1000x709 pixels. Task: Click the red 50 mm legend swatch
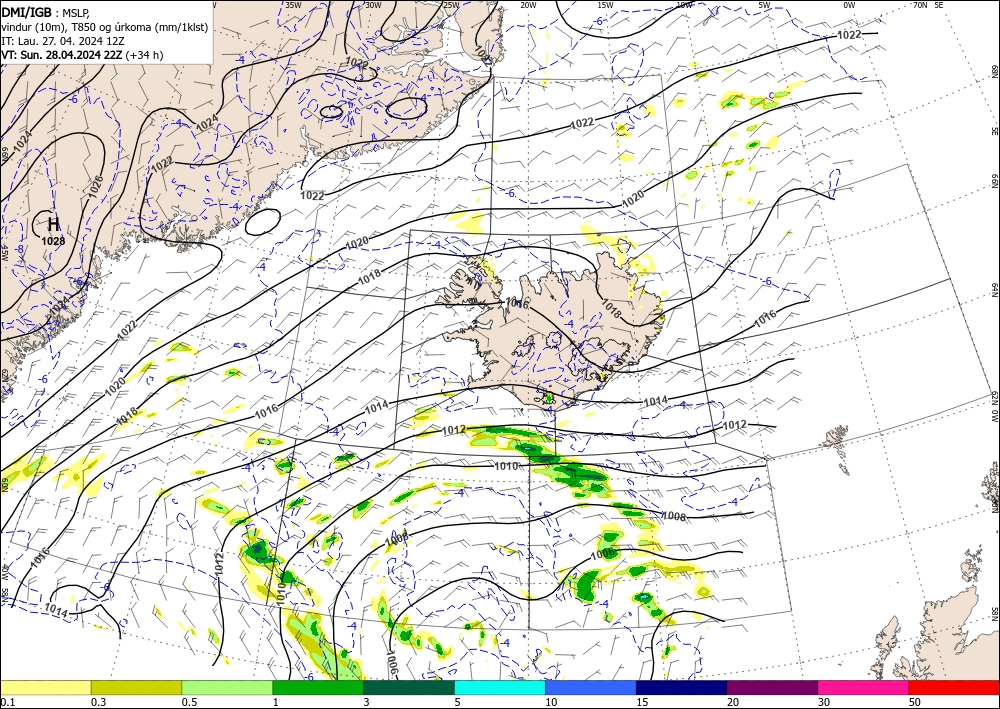tap(954, 687)
